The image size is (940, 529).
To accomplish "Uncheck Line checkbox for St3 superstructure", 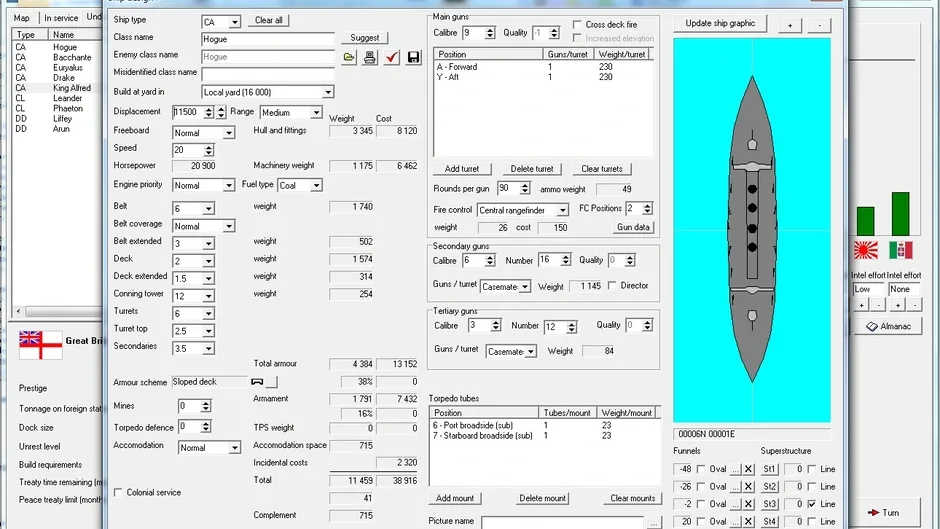I will [x=812, y=504].
